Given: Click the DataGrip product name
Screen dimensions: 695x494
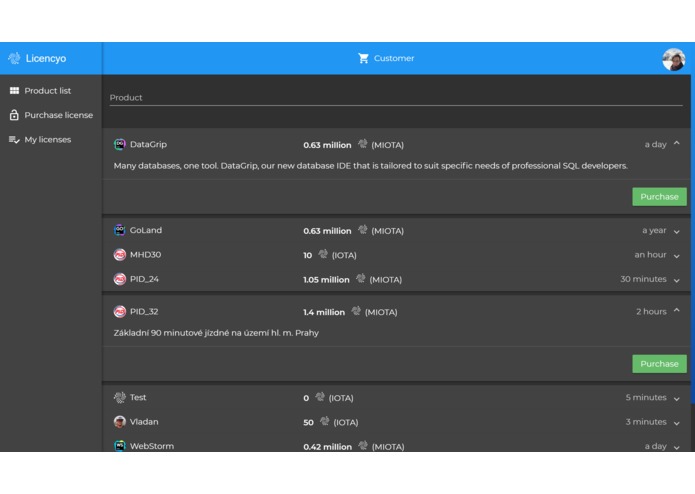Looking at the screenshot, I should click(148, 144).
